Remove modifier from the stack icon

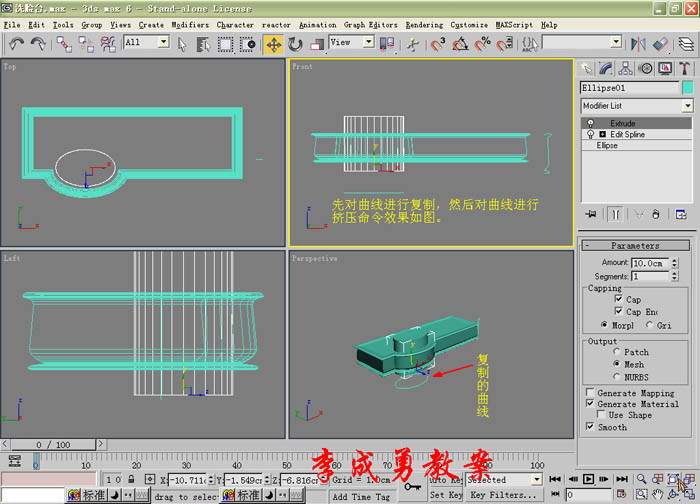pyautogui.click(x=655, y=215)
